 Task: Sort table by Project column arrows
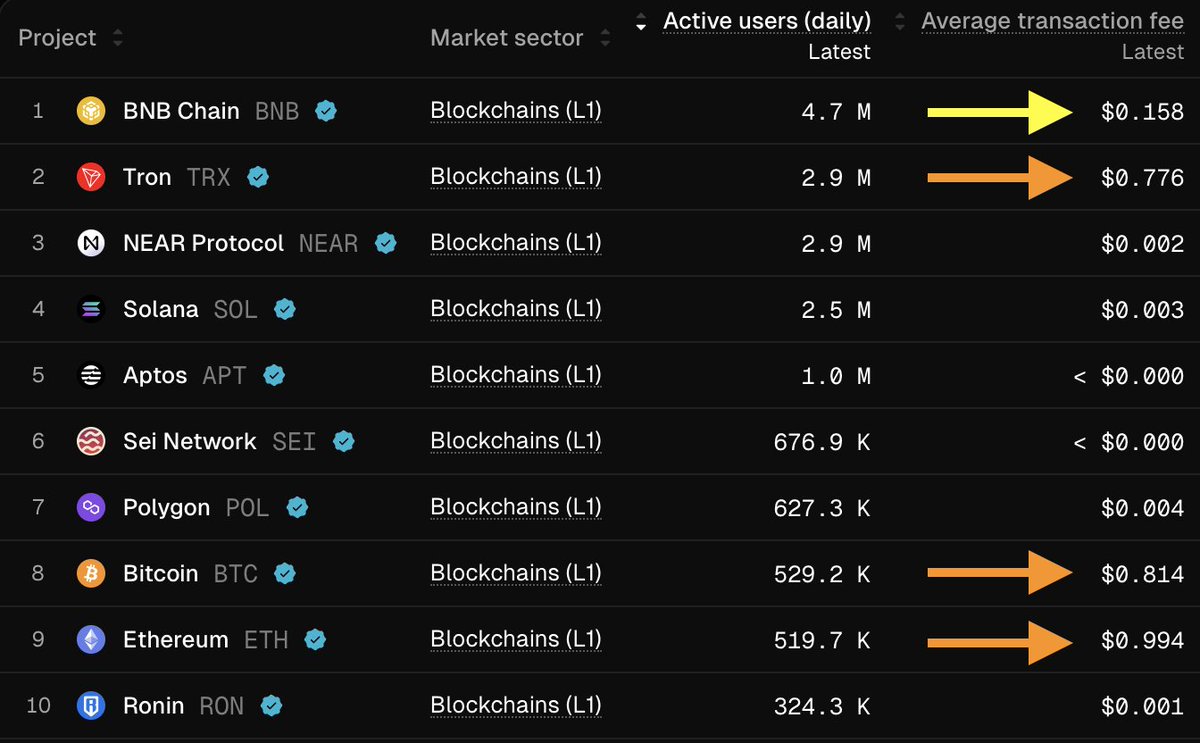point(118,38)
